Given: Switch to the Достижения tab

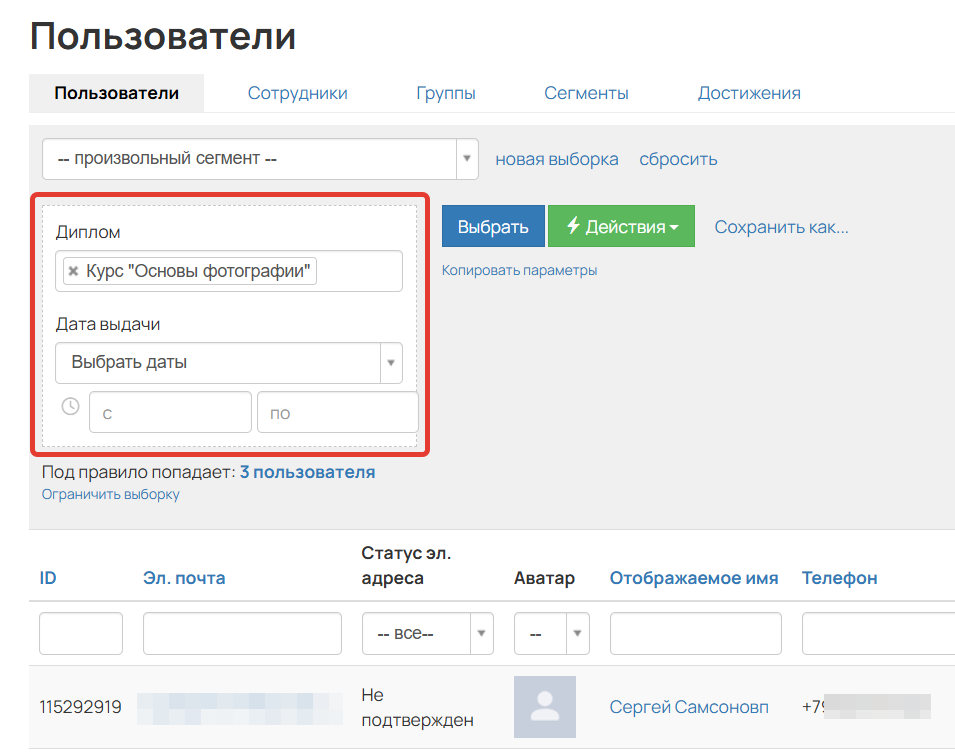Looking at the screenshot, I should click(x=749, y=92).
